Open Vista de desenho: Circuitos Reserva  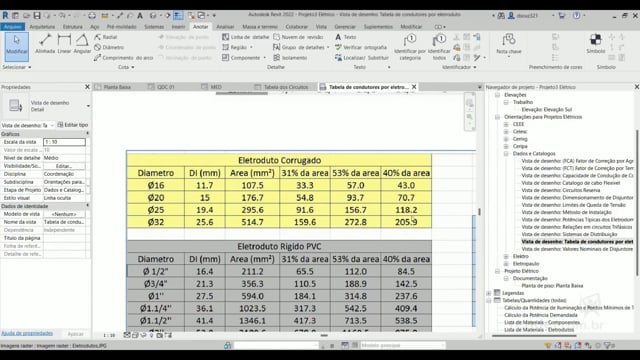[x=561, y=190]
